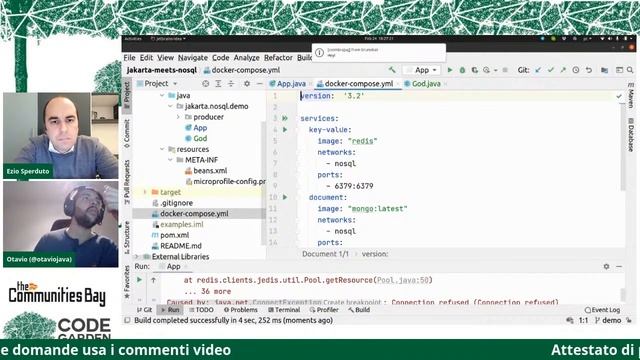Open dropdown arrow next to profiler icon
This screenshot has height=360, width=640.
(496, 70)
